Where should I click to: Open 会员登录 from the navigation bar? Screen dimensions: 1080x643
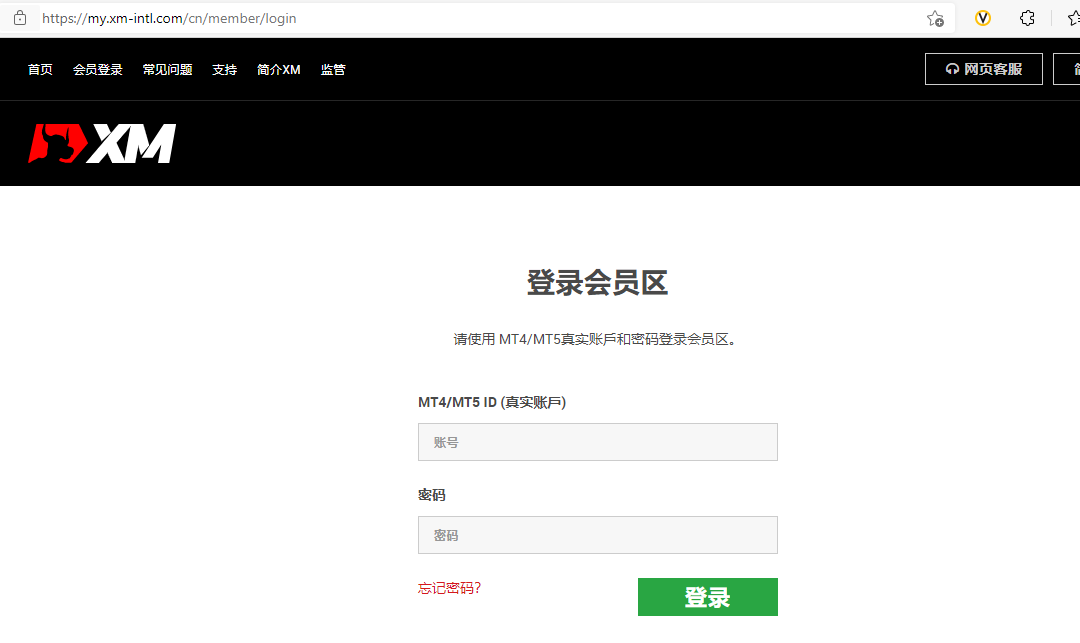click(97, 70)
